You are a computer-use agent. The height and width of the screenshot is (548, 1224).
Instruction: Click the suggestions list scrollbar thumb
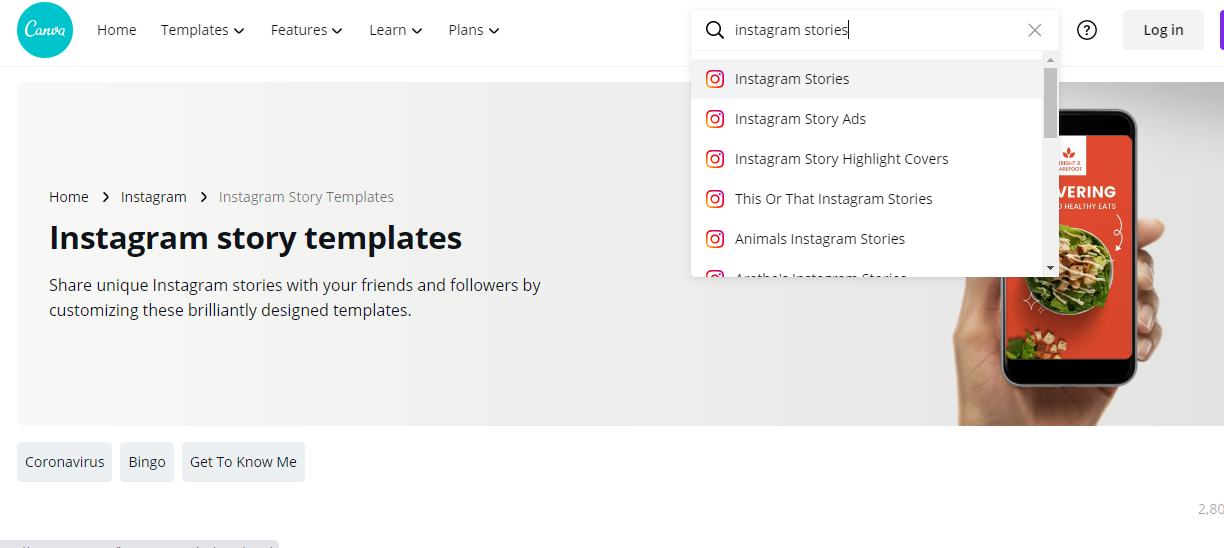pyautogui.click(x=1050, y=102)
